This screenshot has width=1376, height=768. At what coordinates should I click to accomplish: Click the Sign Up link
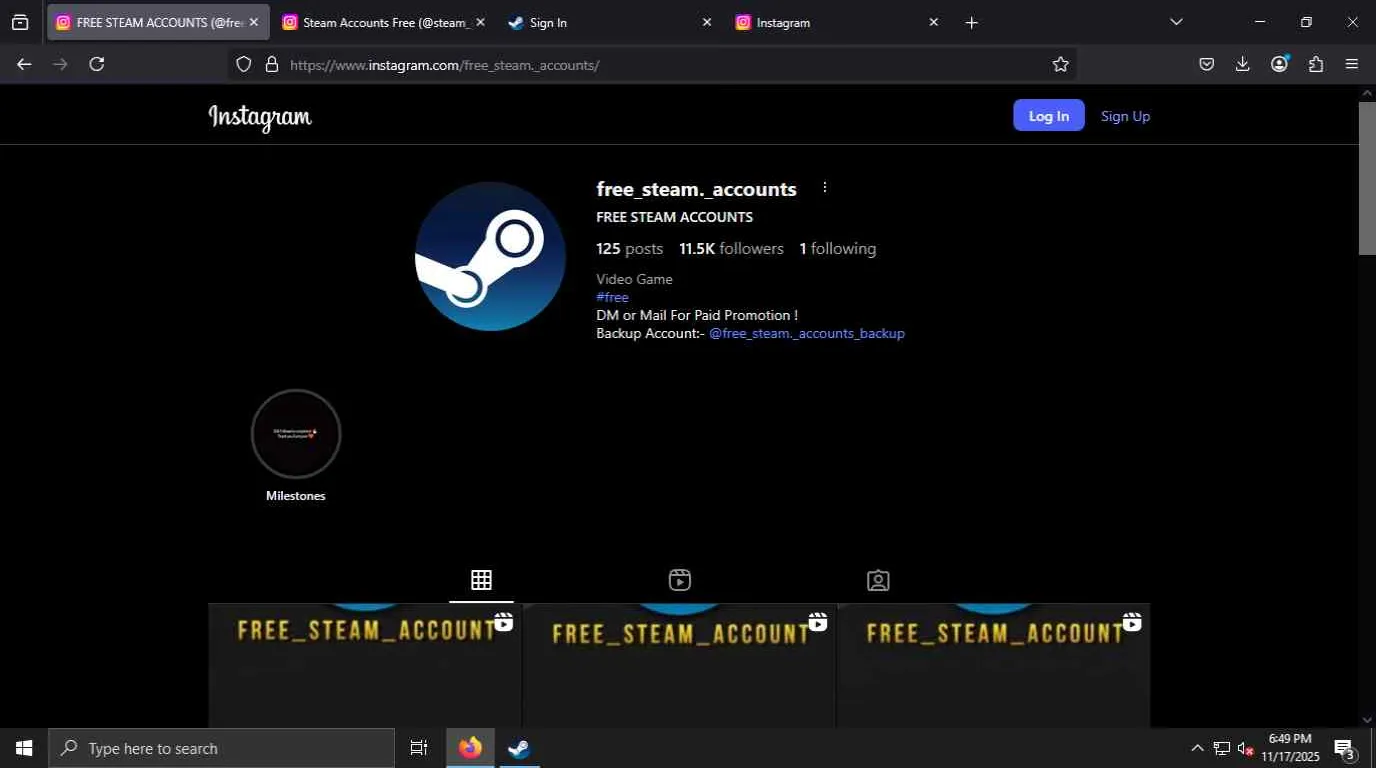1125,116
